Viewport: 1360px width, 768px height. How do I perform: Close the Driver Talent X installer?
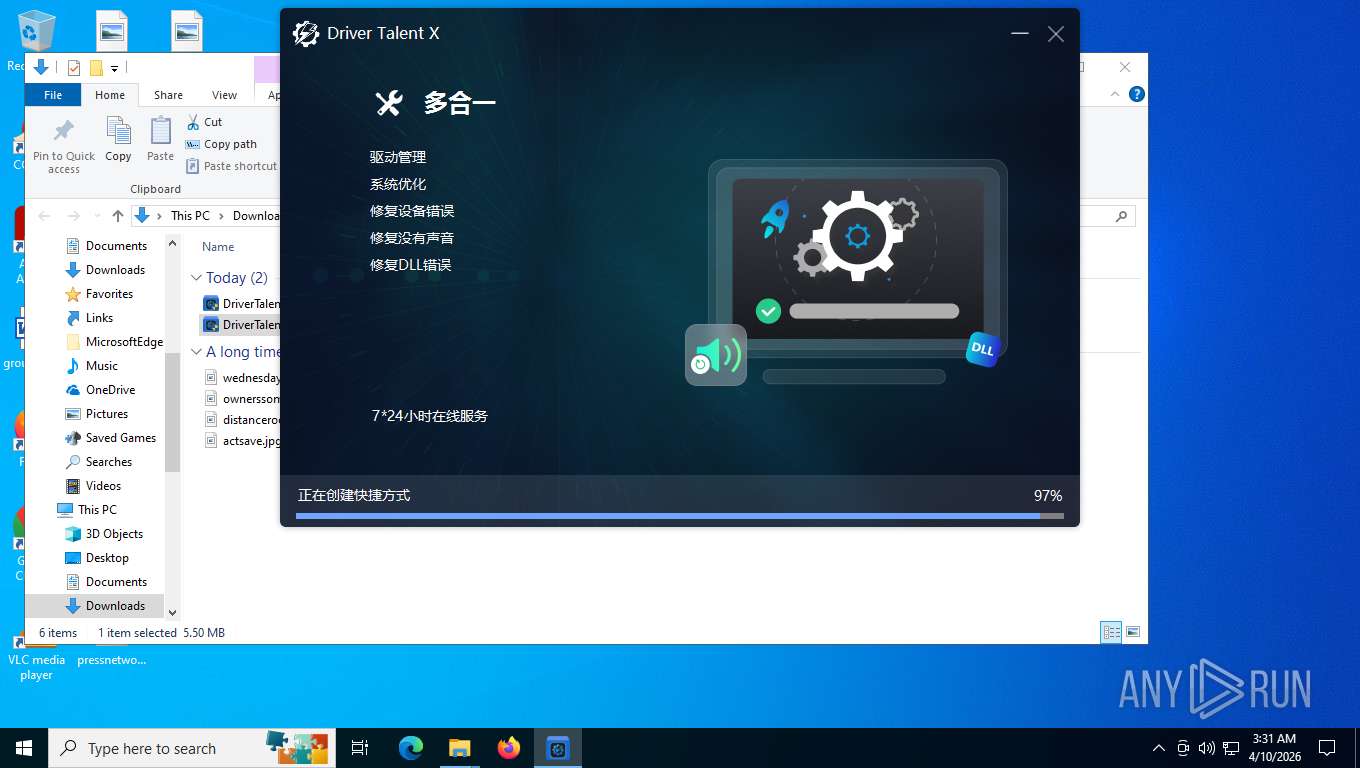tap(1055, 33)
